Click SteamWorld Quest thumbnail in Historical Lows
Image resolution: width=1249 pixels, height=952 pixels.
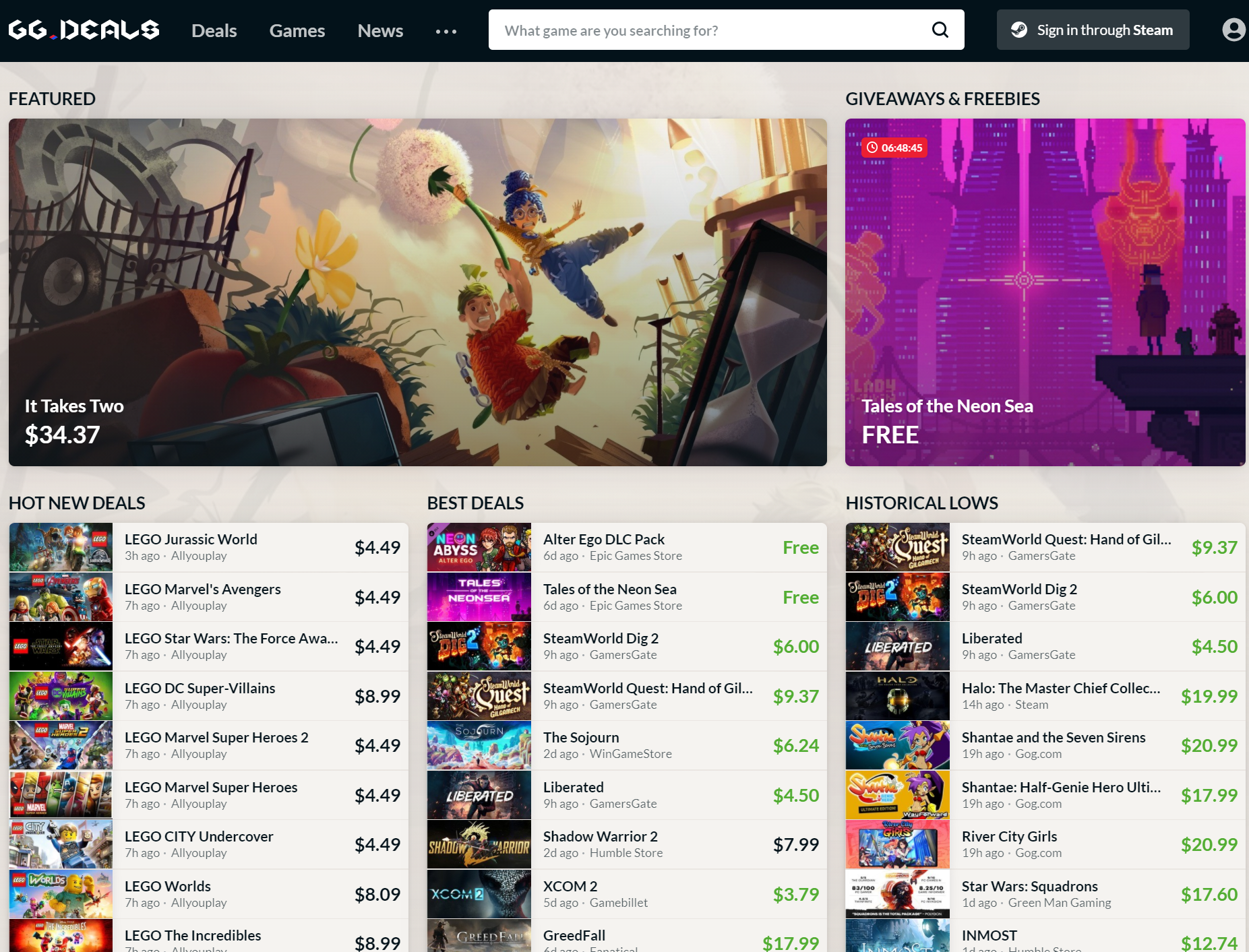[898, 547]
